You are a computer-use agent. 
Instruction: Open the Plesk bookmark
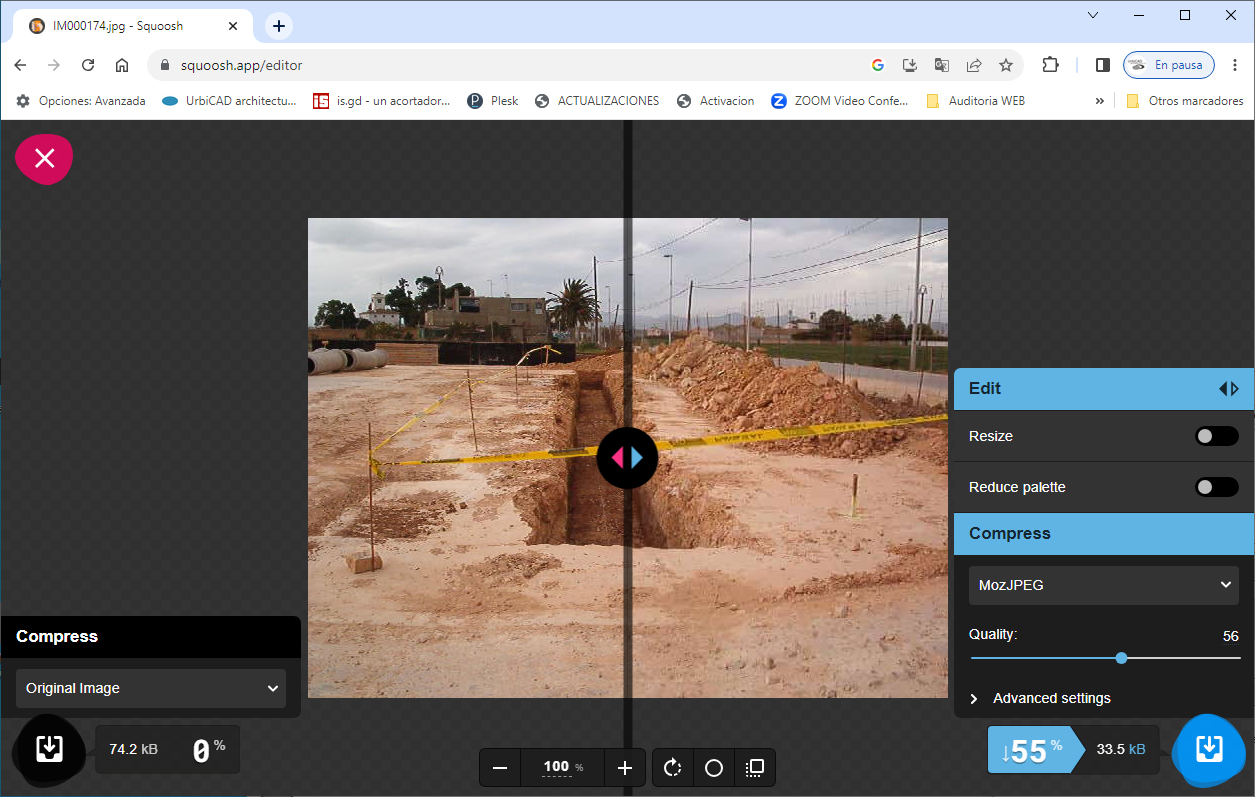point(493,101)
